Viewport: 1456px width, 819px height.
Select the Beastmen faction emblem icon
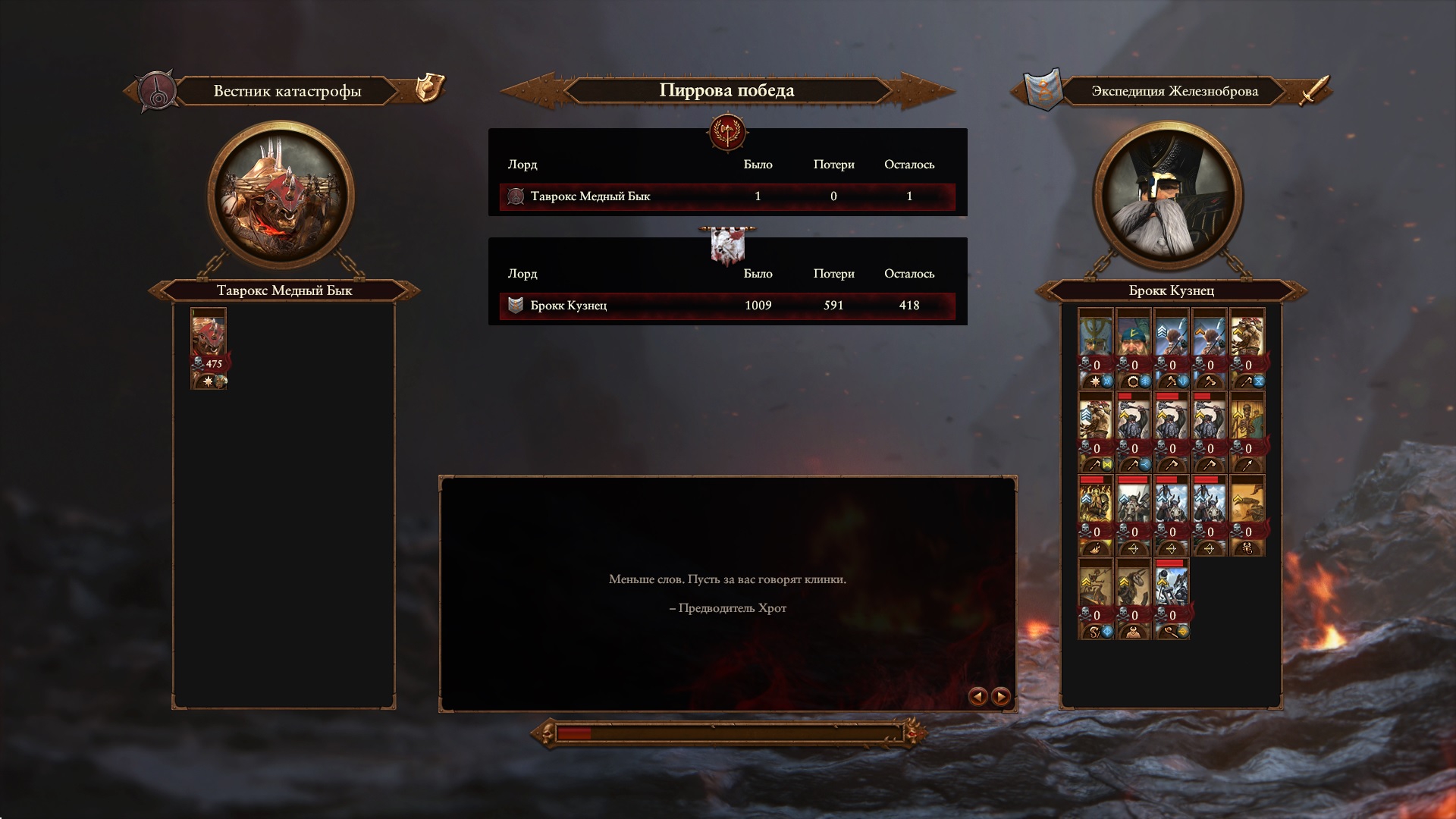pos(157,92)
